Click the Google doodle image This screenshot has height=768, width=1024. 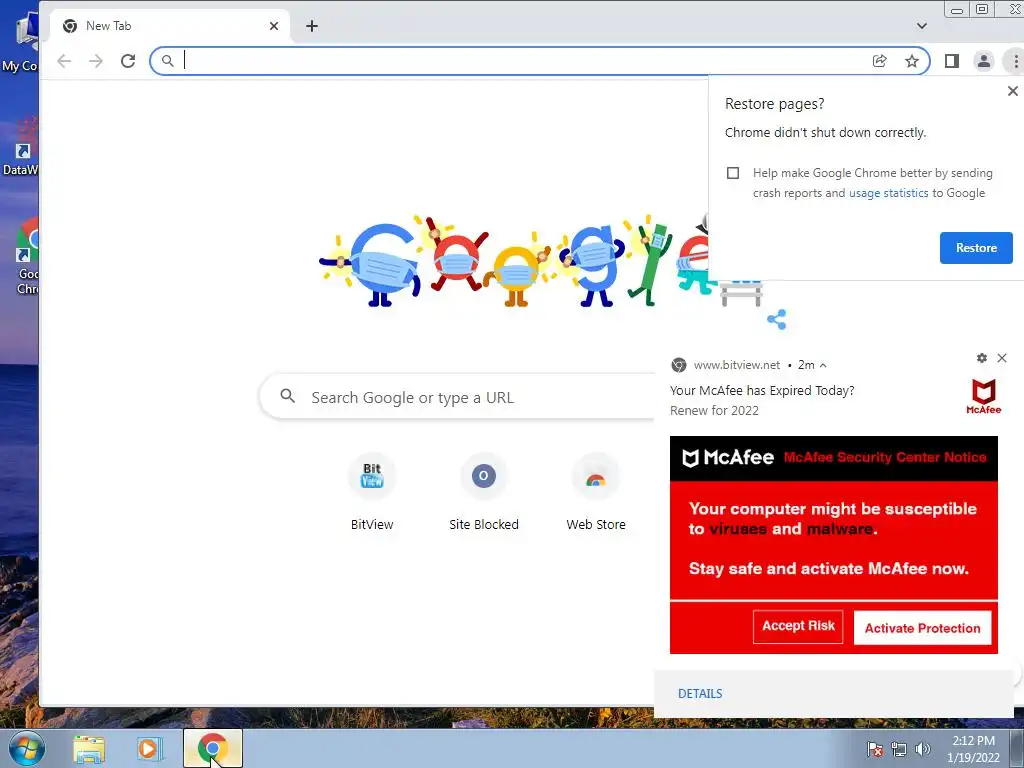click(x=513, y=261)
